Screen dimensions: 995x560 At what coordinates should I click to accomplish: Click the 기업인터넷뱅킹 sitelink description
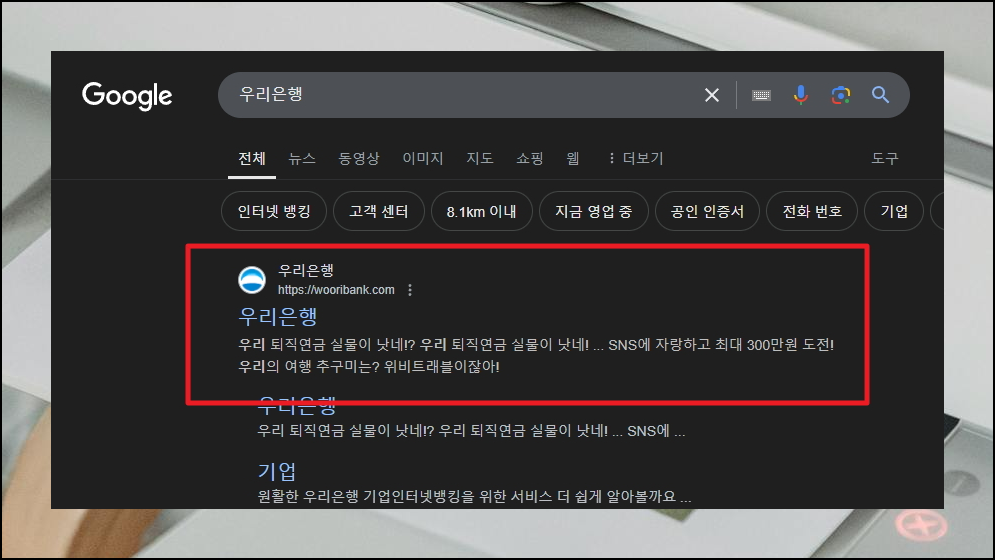(x=474, y=497)
